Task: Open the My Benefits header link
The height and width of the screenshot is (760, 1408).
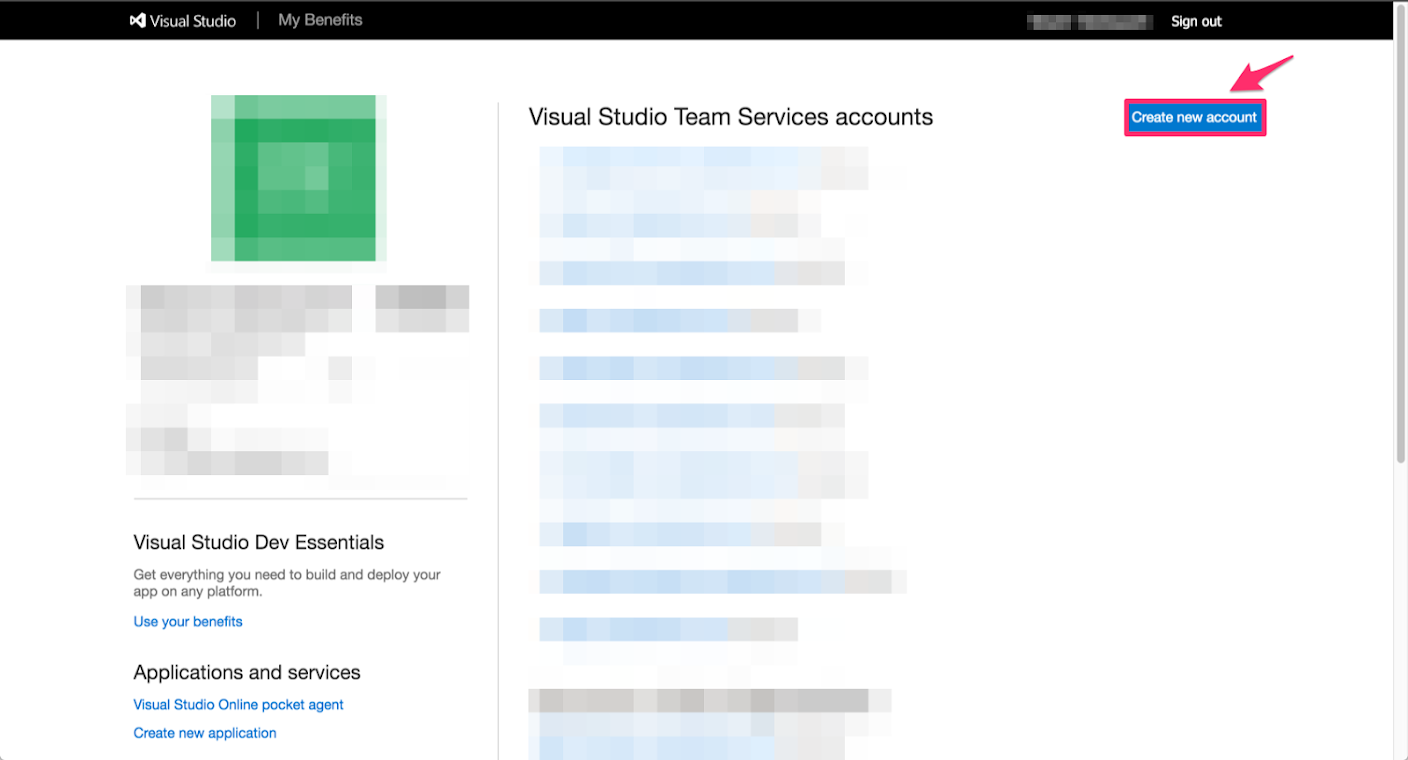Action: point(320,20)
